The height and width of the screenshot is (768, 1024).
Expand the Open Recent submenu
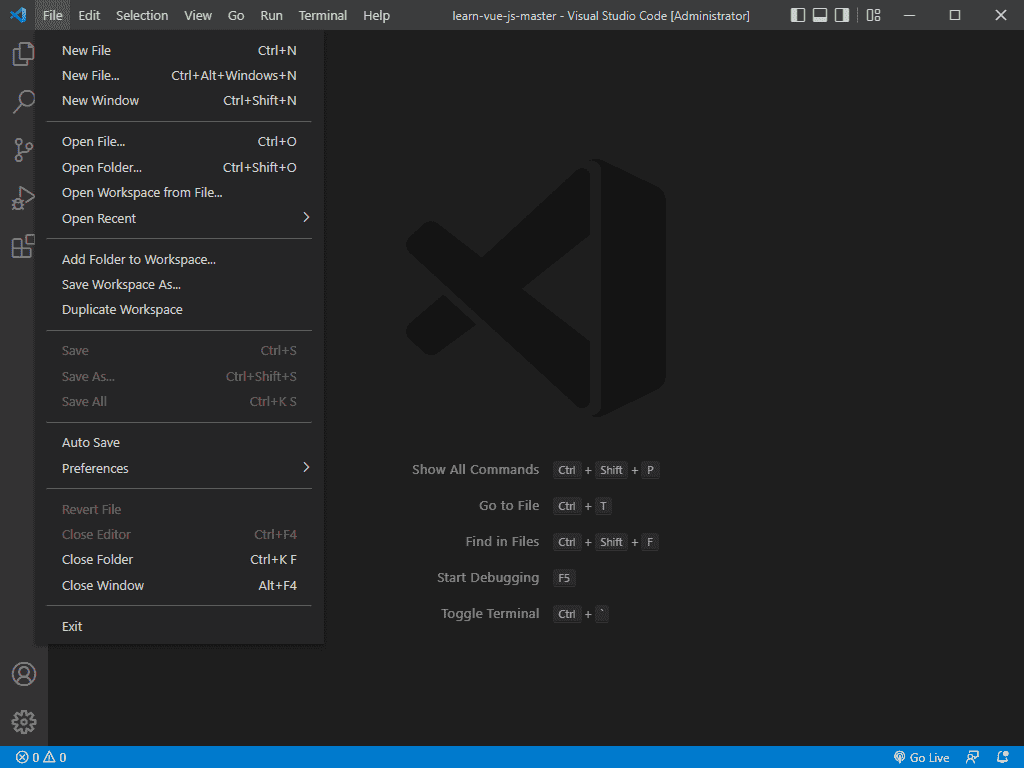click(x=179, y=218)
